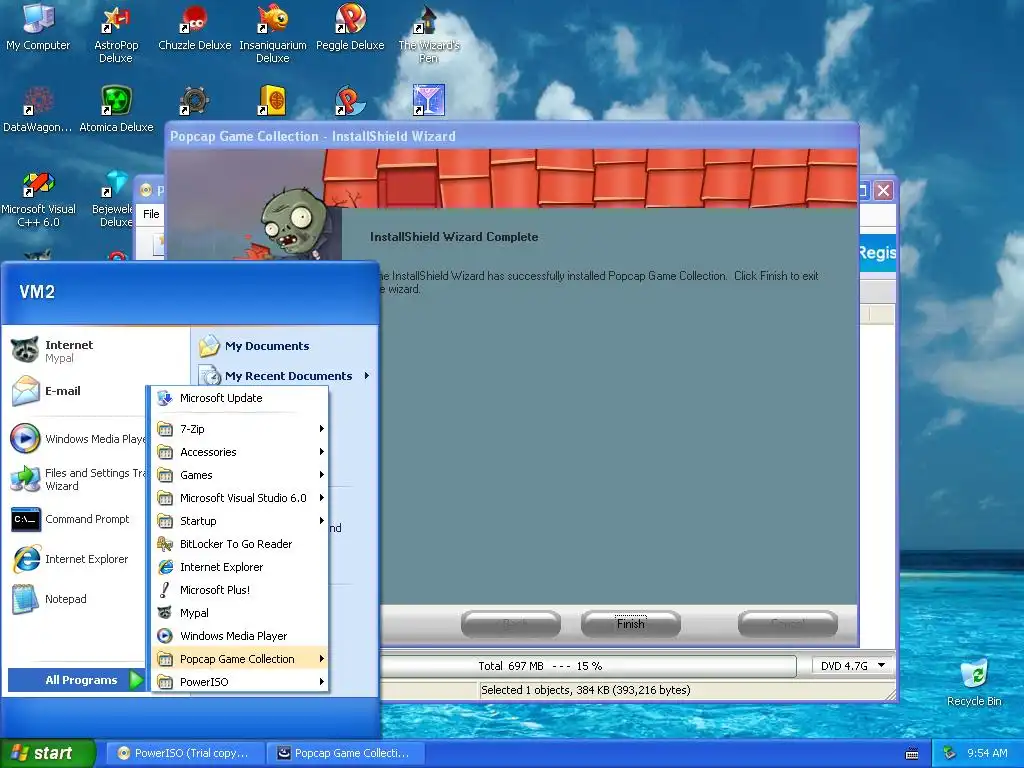Screen dimensions: 1024x768
Task: Expand the Games program folder
Action: pyautogui.click(x=240, y=475)
